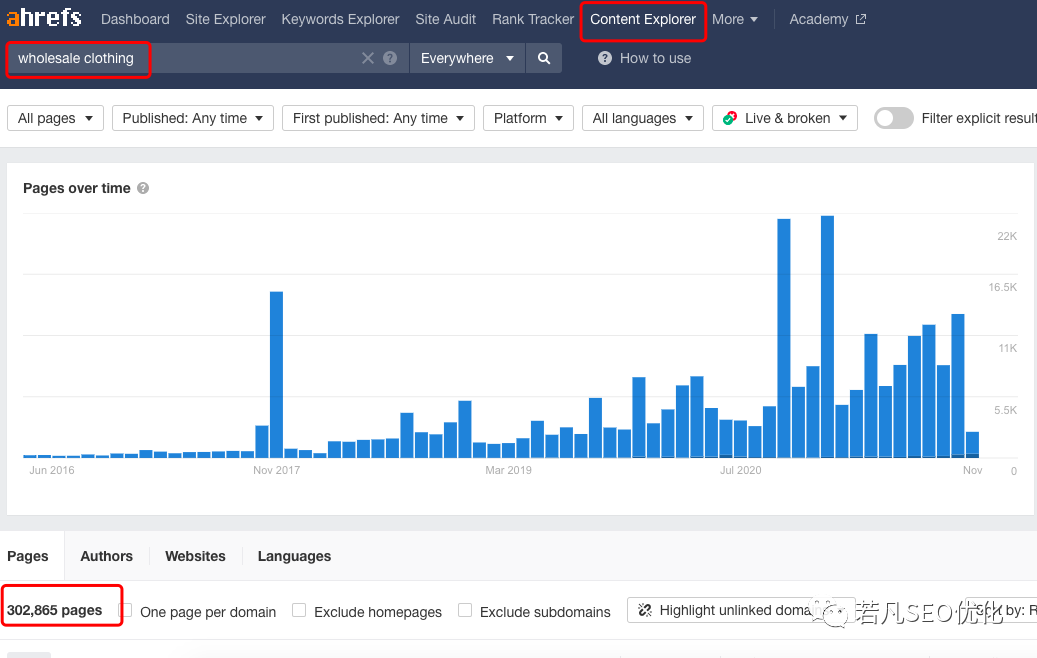1037x658 pixels.
Task: Tick Exclude subdomains checkbox
Action: point(465,610)
